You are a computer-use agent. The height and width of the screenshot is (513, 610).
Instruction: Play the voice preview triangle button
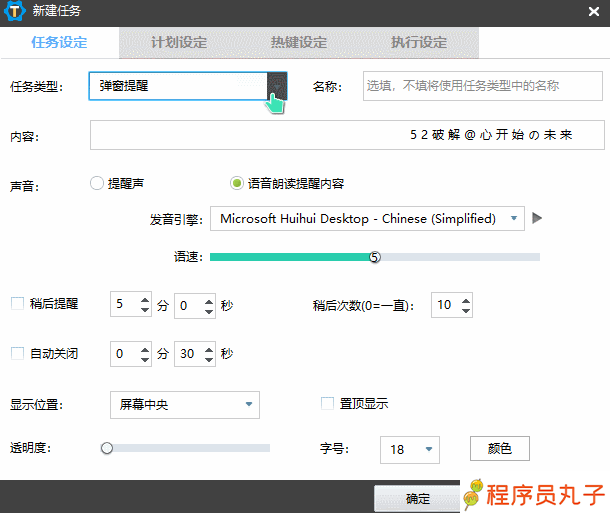coord(537,218)
